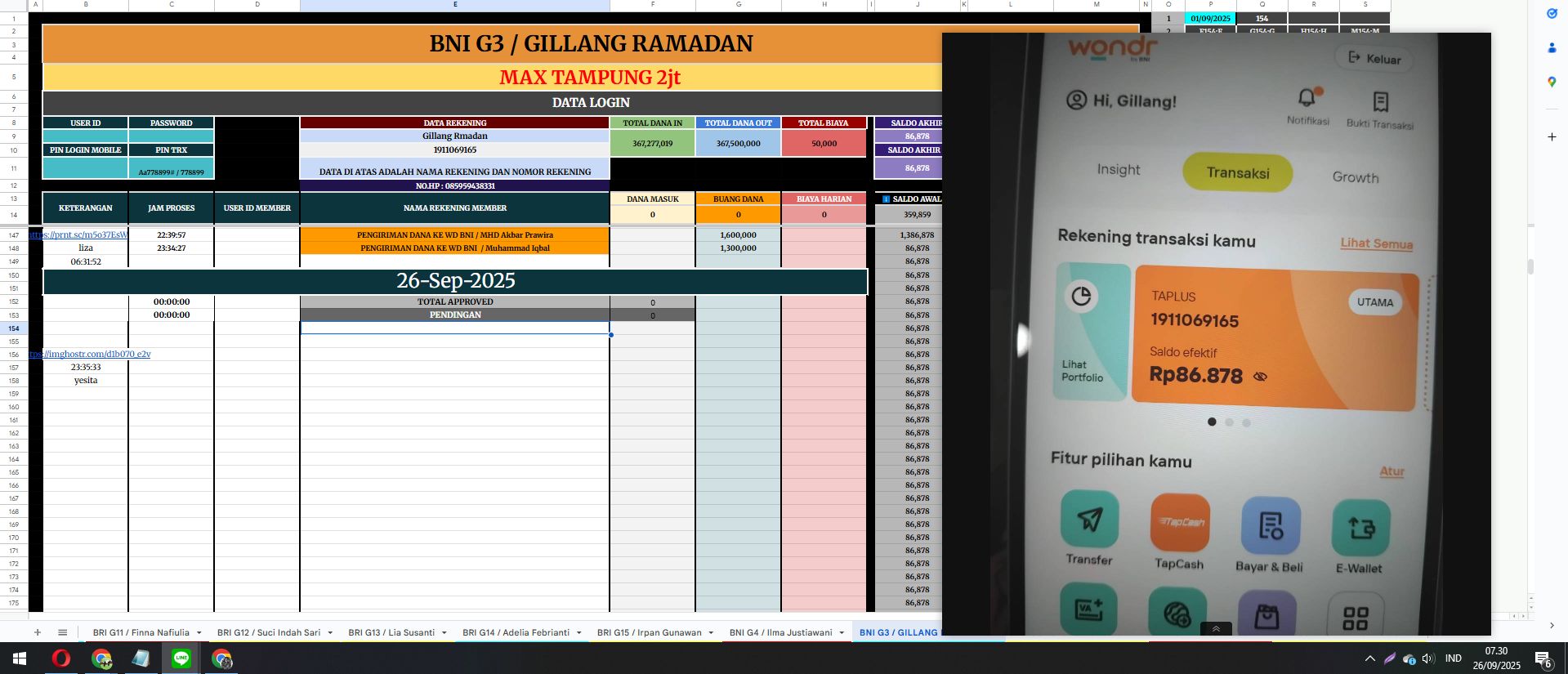Image resolution: width=1568 pixels, height=674 pixels.
Task: Hide side panel using bottom-right chevron
Action: (1552, 626)
